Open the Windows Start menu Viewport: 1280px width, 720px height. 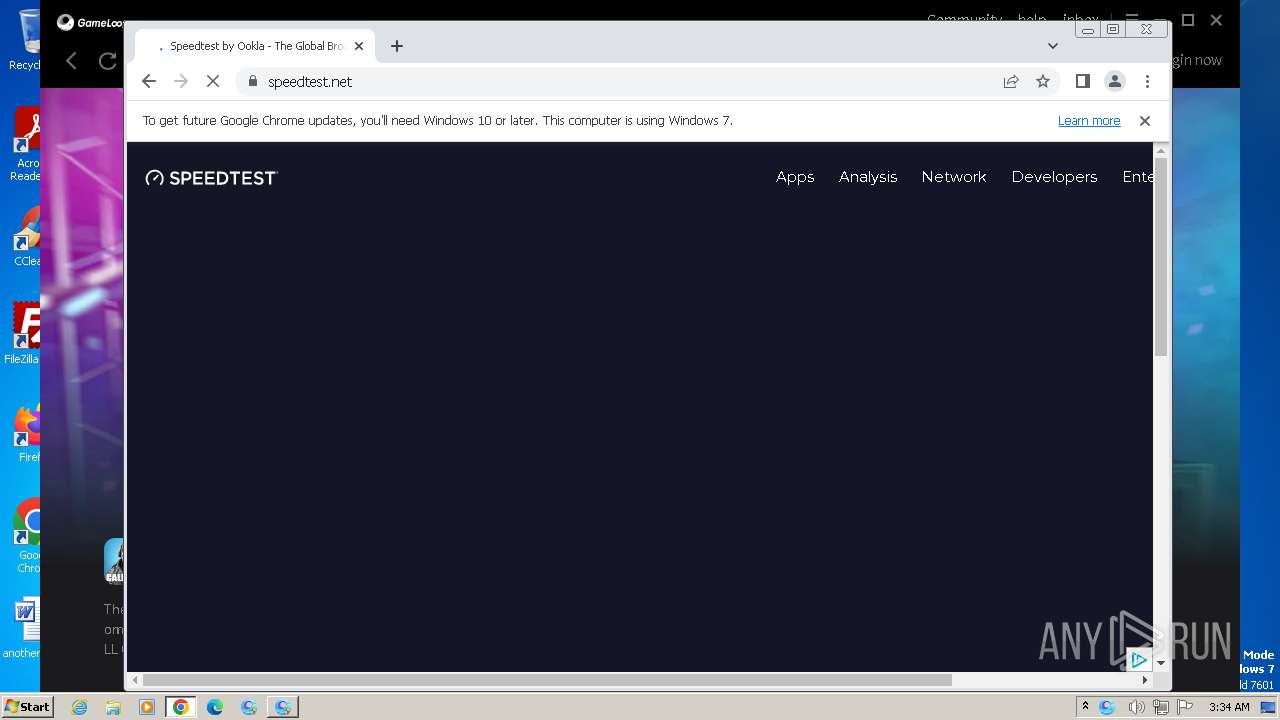click(27, 706)
